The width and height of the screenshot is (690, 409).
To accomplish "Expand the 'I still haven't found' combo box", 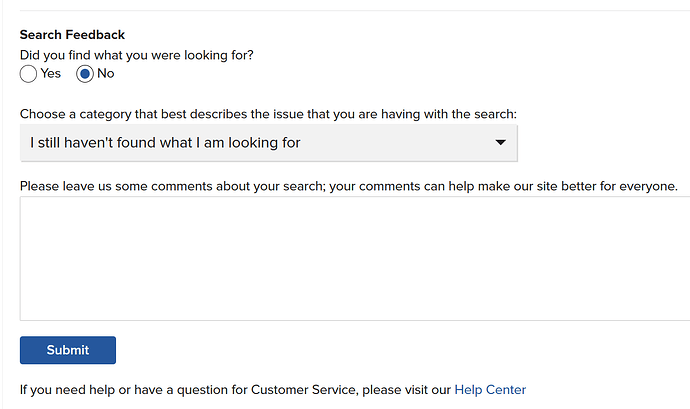I will pyautogui.click(x=268, y=143).
